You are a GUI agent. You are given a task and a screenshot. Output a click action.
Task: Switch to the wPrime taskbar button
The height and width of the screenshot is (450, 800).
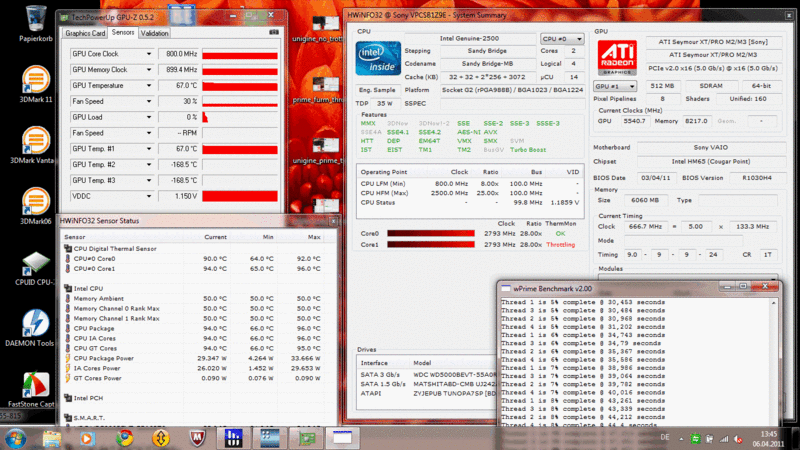pos(342,438)
